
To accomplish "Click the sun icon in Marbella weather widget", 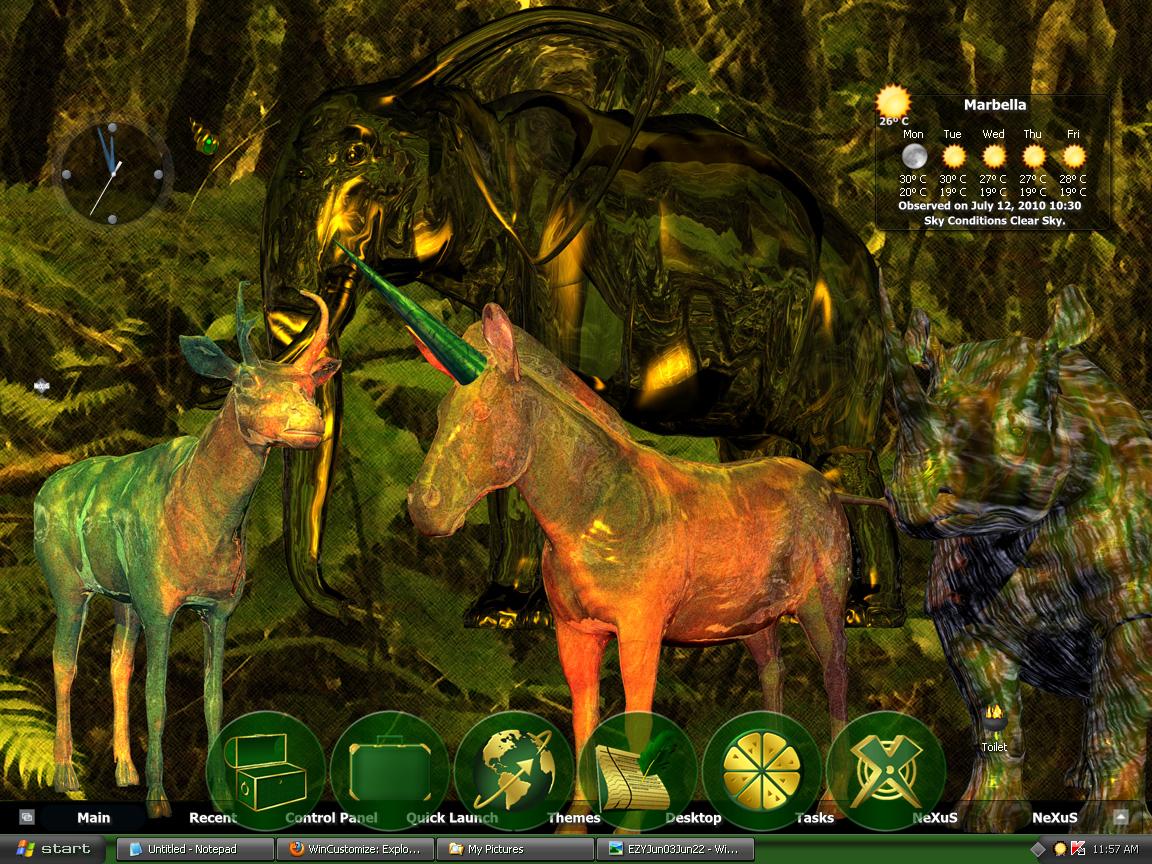I will [893, 102].
